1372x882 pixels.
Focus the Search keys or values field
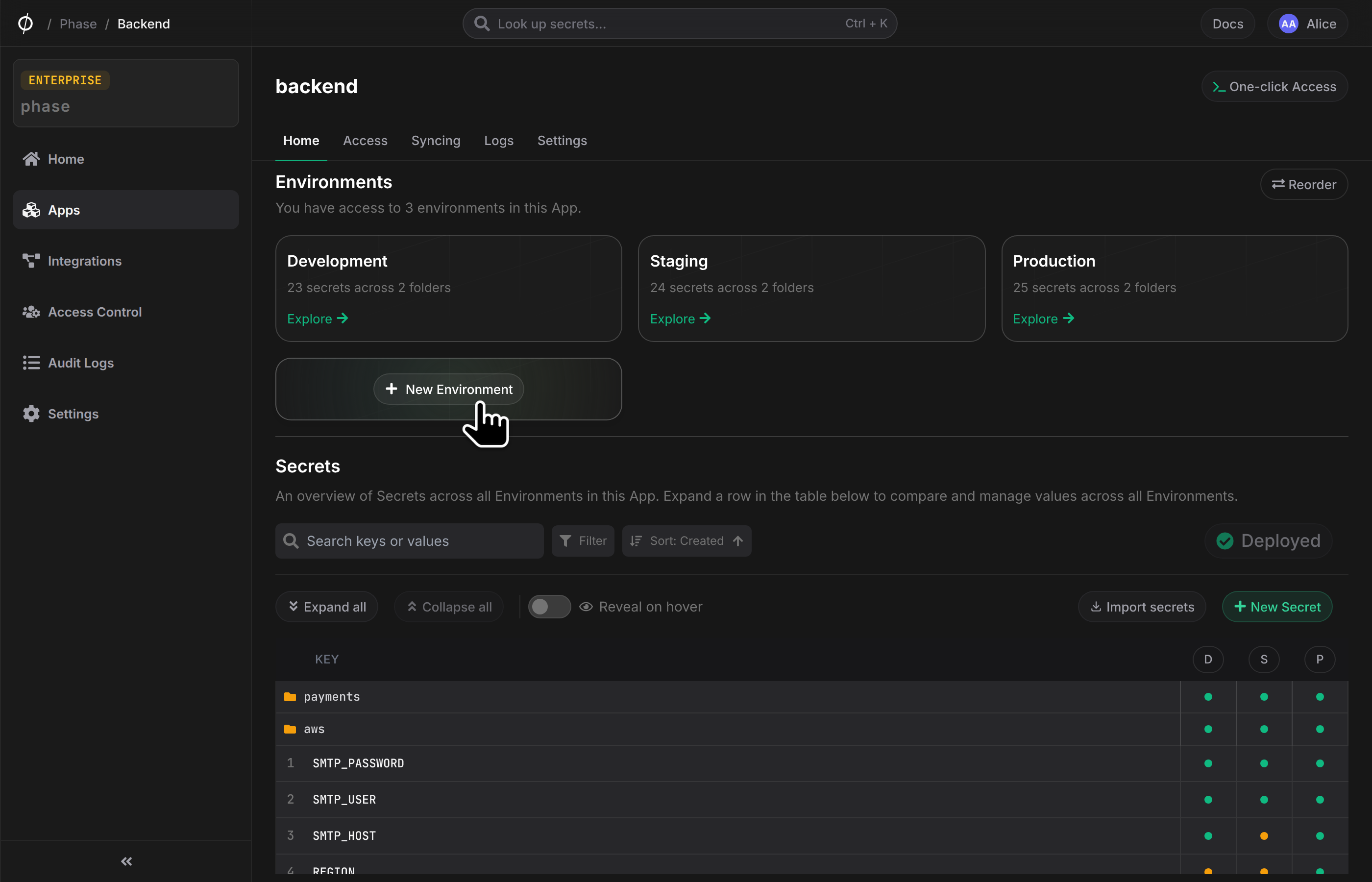(x=410, y=540)
